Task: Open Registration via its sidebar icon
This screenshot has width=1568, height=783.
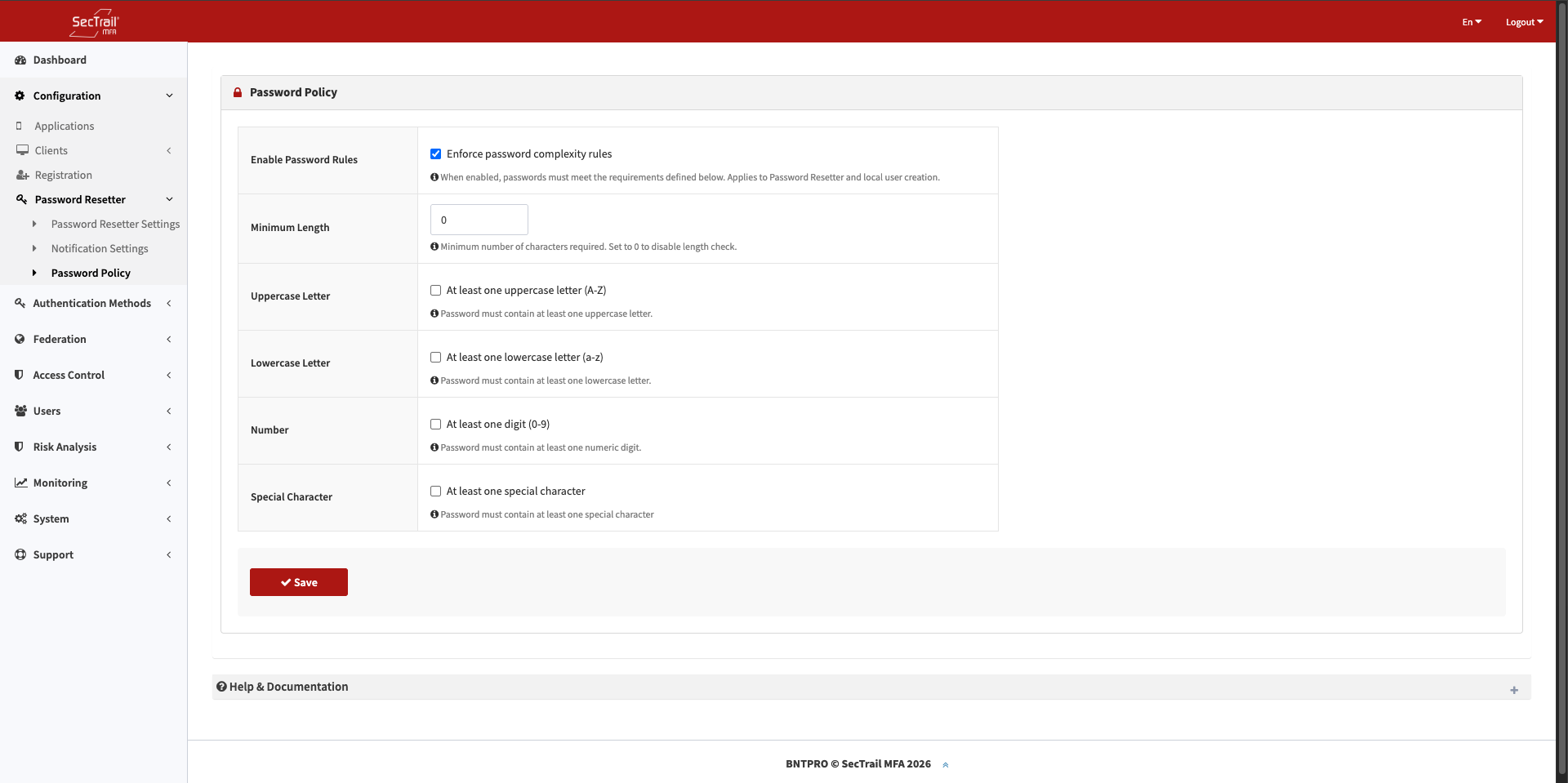Action: coord(20,175)
